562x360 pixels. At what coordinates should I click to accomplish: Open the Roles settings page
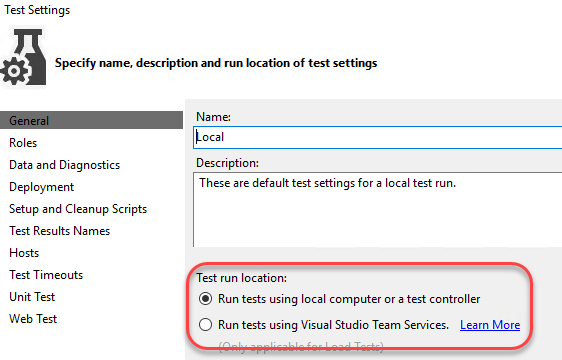pos(23,143)
